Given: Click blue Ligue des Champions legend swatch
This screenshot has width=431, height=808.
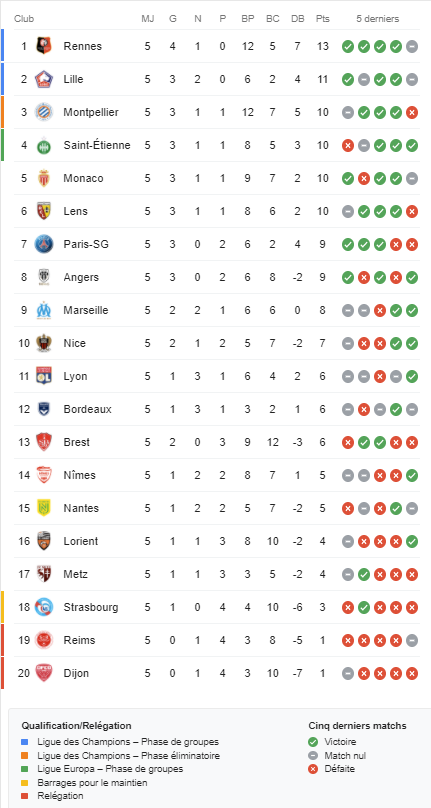Looking at the screenshot, I should [25, 742].
